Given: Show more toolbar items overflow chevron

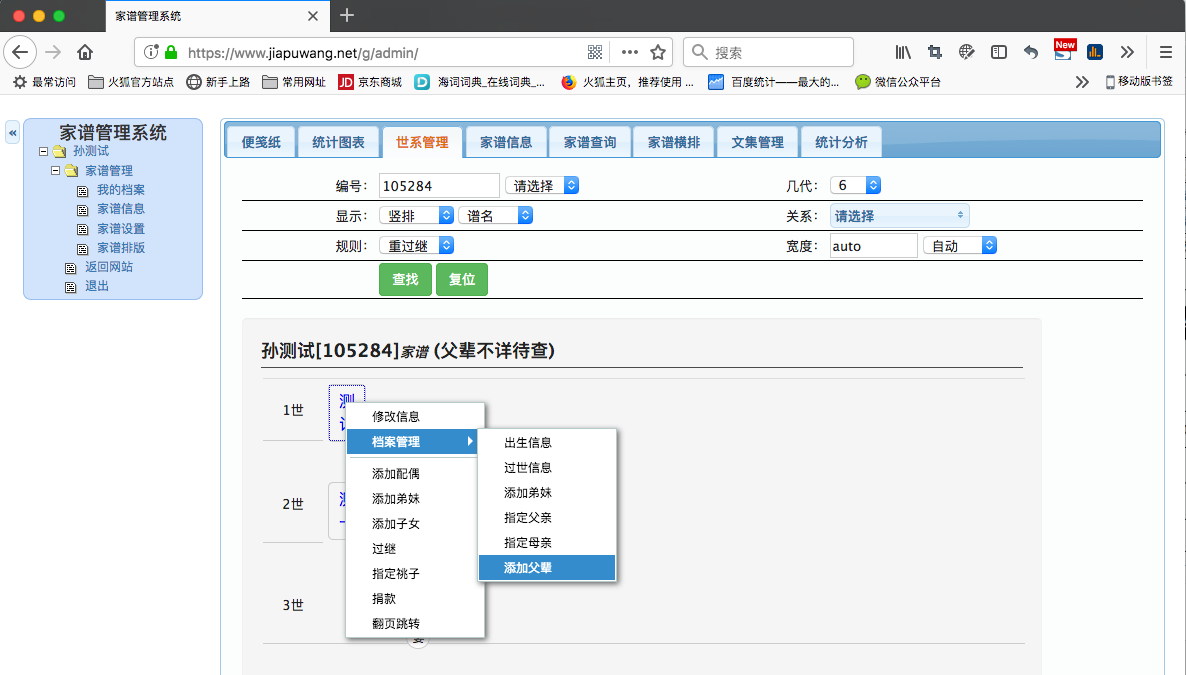Looking at the screenshot, I should [x=1127, y=52].
